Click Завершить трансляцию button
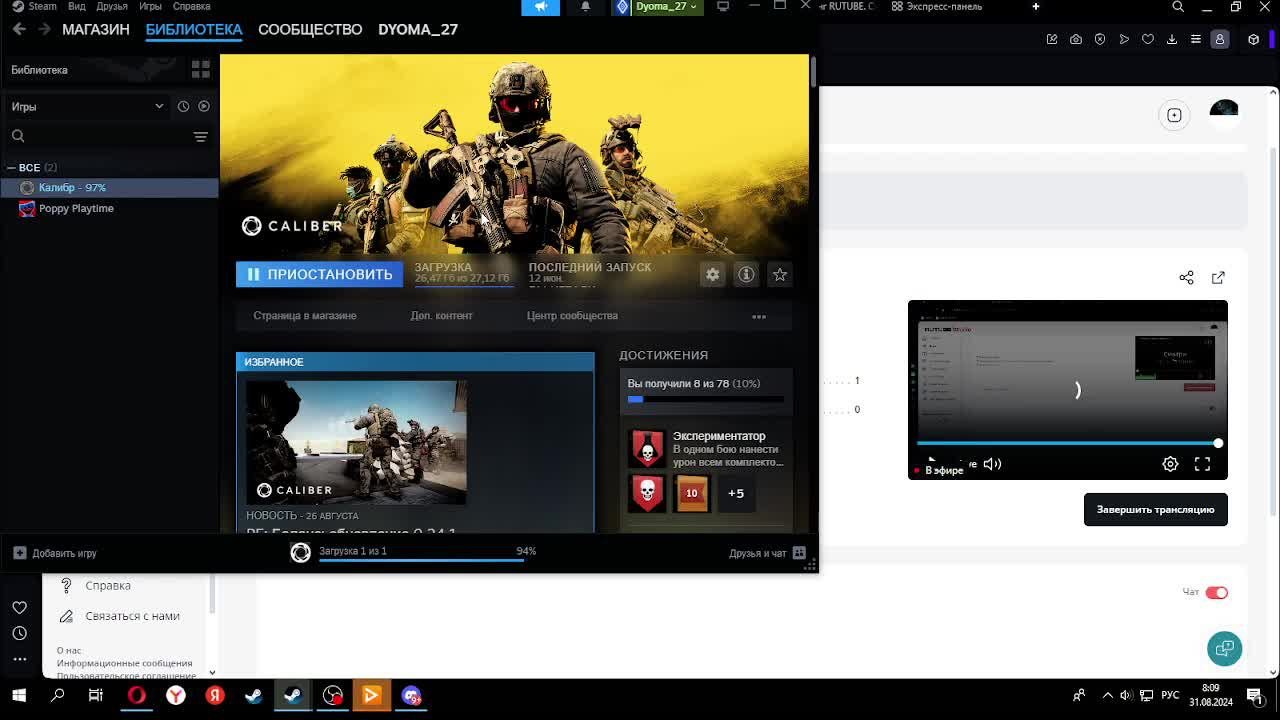 [x=1156, y=509]
